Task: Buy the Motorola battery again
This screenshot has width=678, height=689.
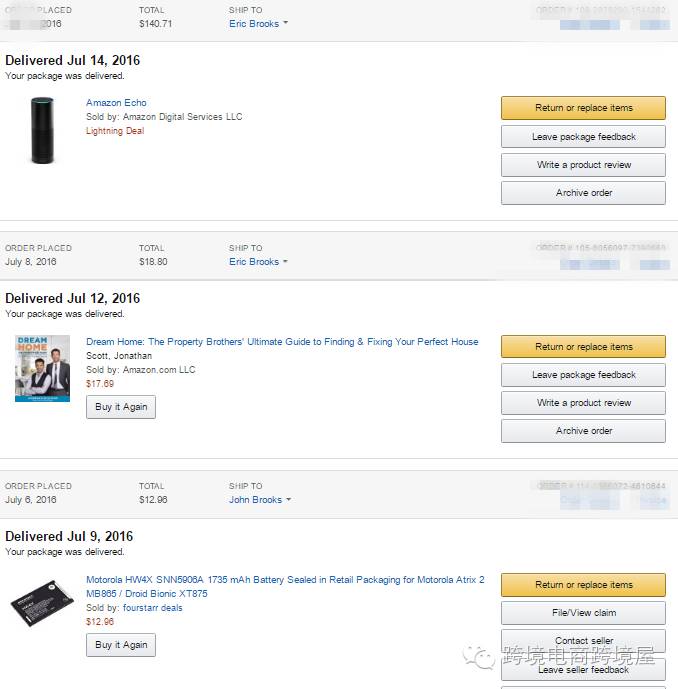Action: point(121,645)
